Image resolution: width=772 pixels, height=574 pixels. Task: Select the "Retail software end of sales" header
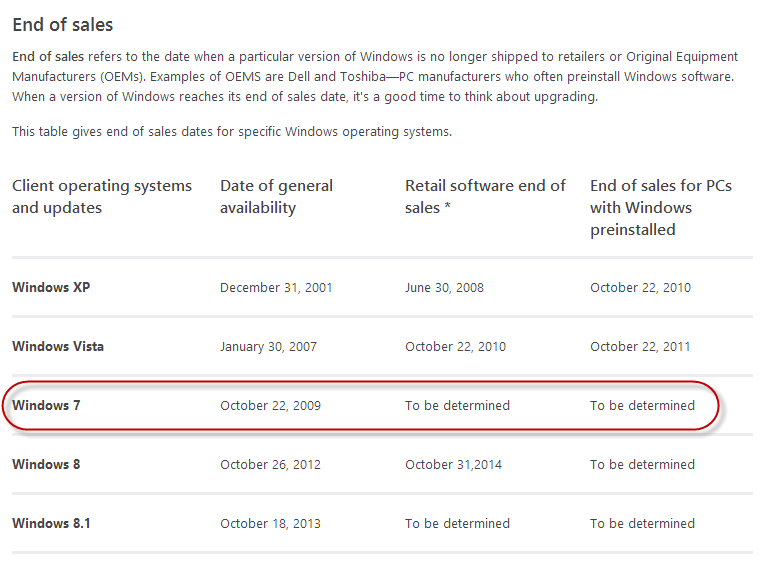pos(485,197)
